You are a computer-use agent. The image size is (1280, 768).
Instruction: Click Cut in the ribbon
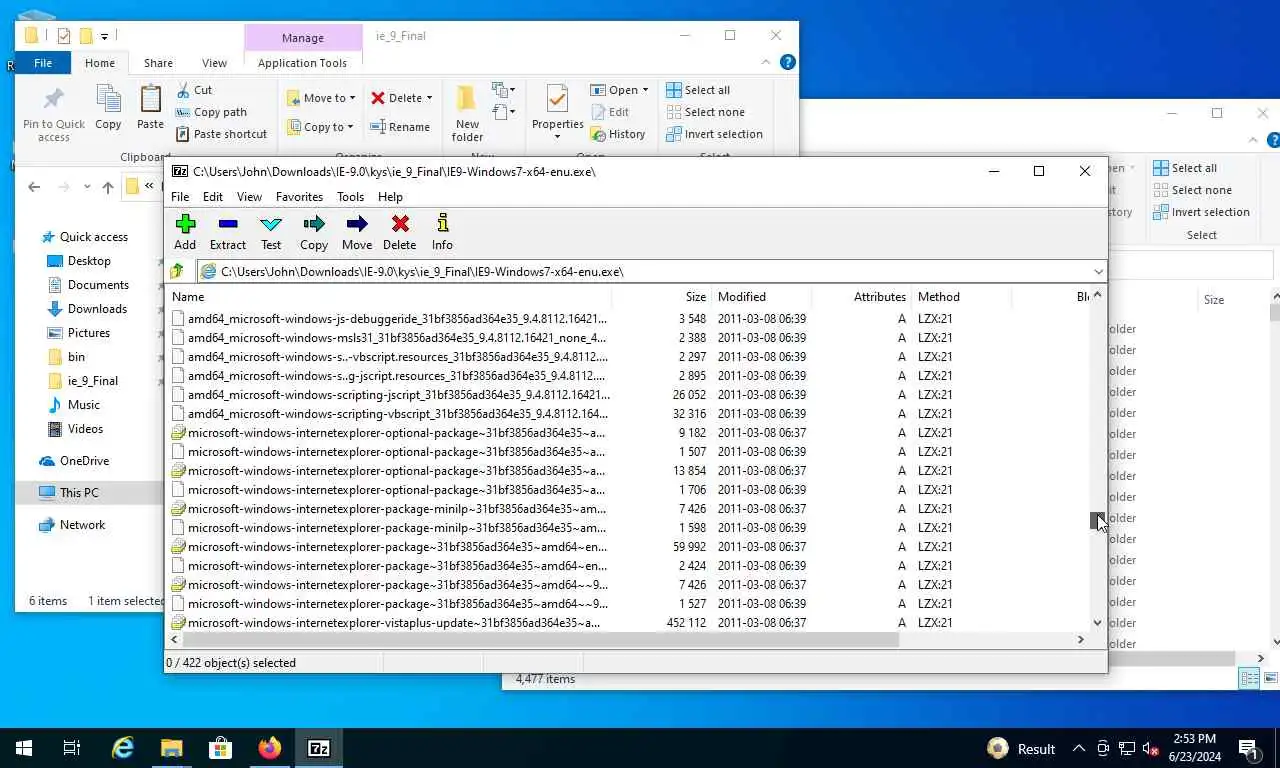[194, 90]
